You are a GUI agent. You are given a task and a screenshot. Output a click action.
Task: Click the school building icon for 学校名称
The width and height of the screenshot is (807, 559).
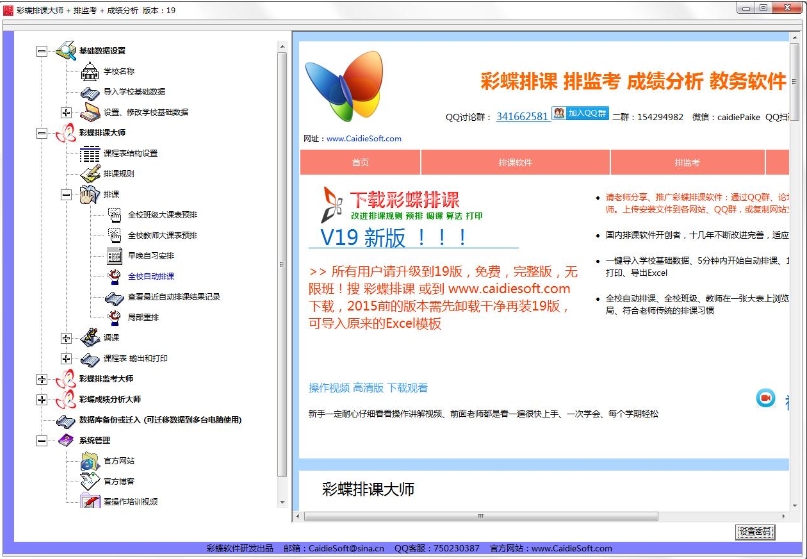tap(90, 71)
